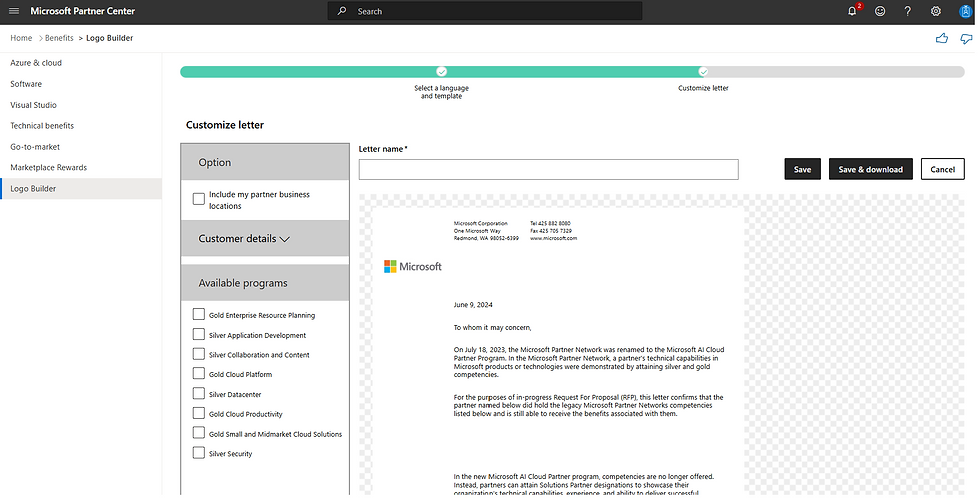Click the 'June 9, 2024' date
The image size is (980, 498).
pos(473,305)
